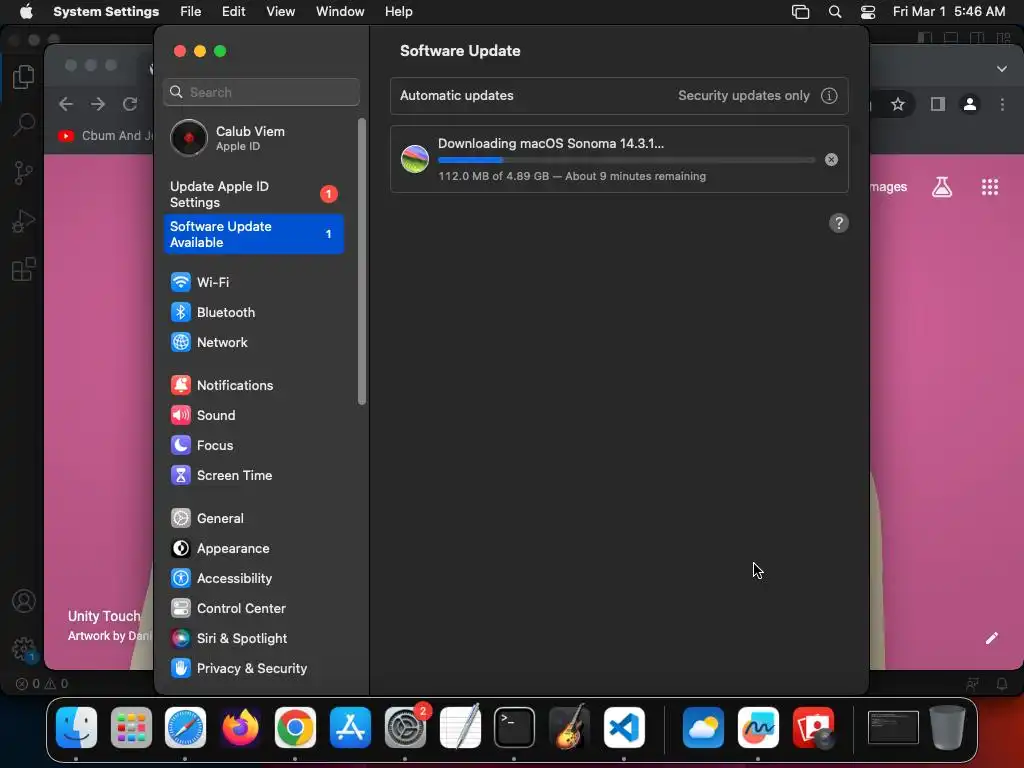Screen dimensions: 1024x768
Task: Click the sidebar scrollbar in System Settings
Action: coord(362,261)
